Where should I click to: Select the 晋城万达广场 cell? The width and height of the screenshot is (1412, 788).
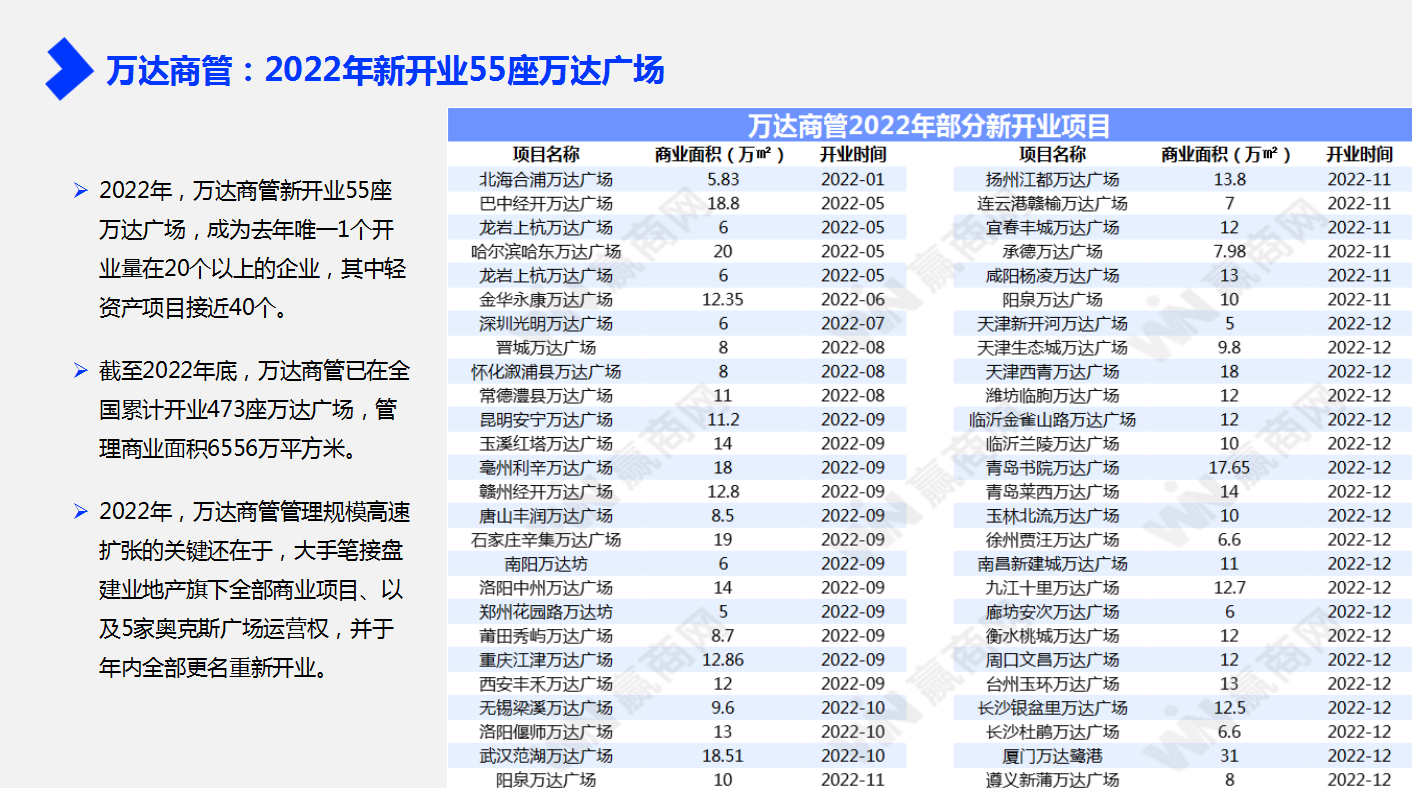(546, 348)
